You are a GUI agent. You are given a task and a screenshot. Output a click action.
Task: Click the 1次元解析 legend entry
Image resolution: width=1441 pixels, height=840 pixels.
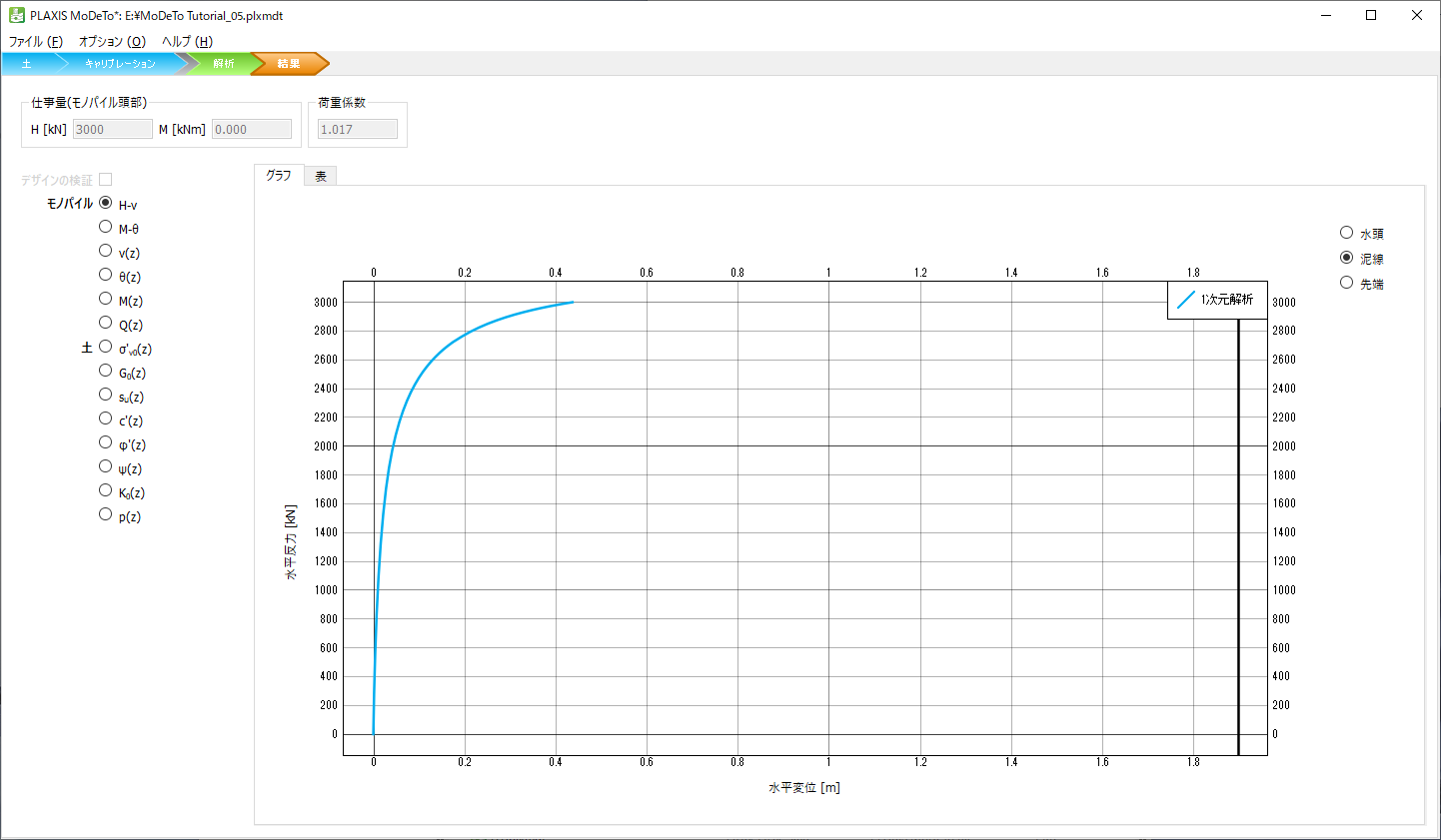click(x=1226, y=300)
